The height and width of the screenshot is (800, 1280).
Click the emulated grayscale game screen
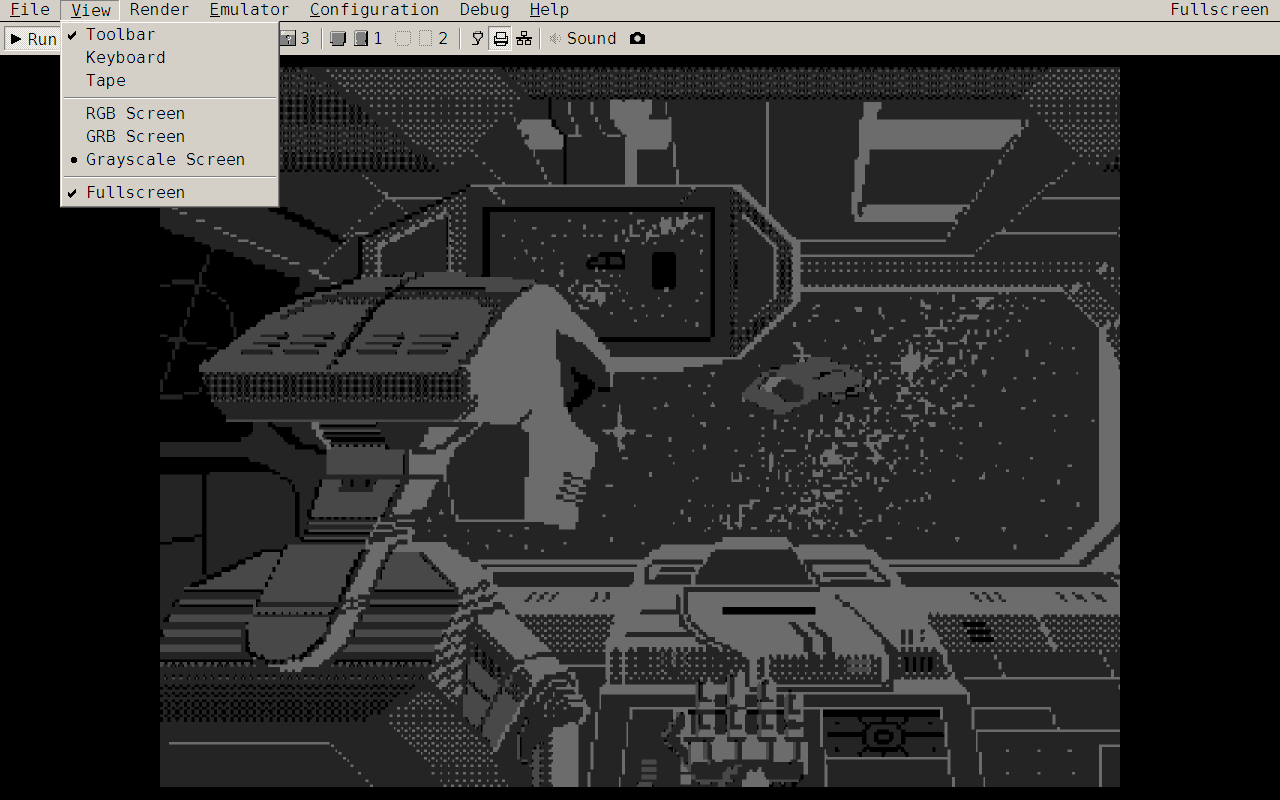pos(640,427)
